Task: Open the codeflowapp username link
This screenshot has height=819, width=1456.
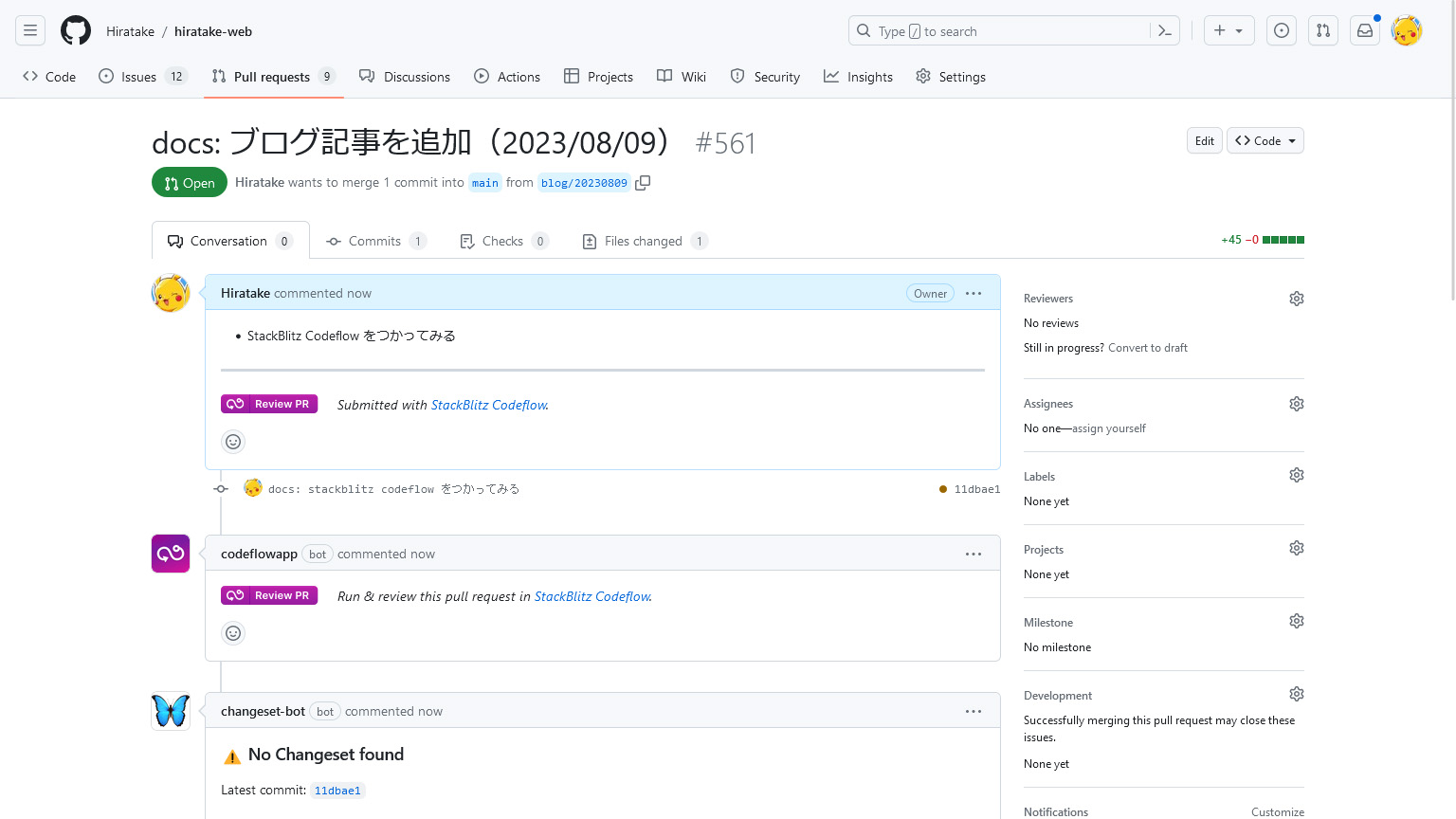Action: tap(259, 554)
